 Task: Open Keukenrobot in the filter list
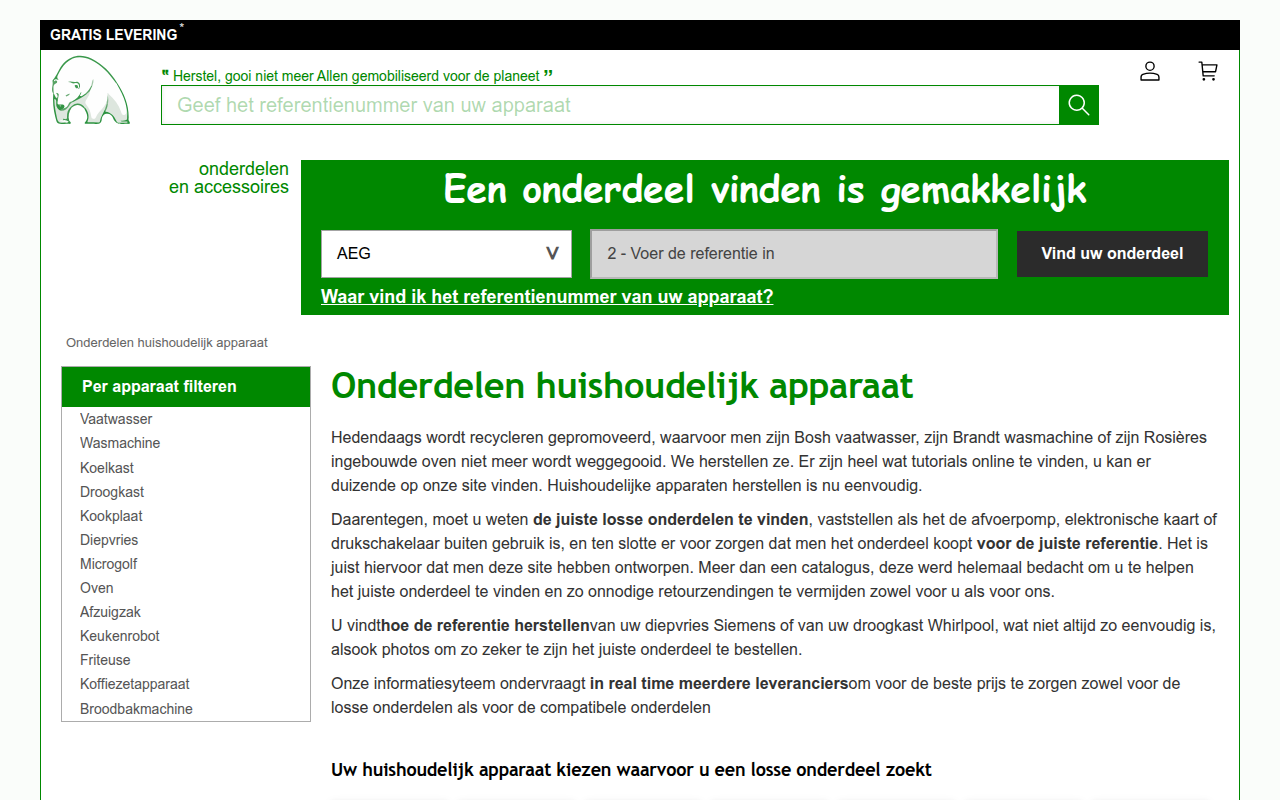120,636
